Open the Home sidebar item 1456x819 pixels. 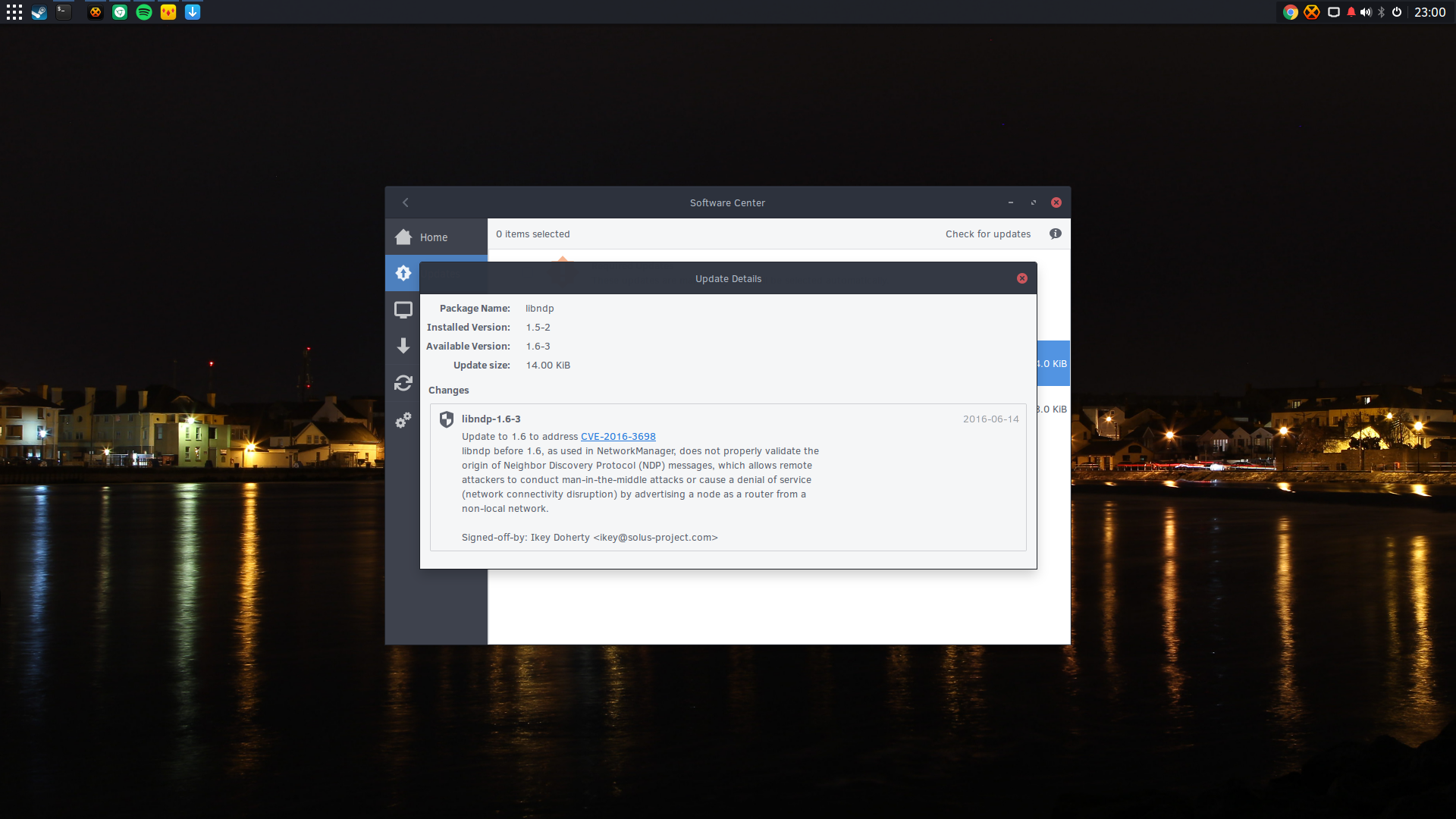(436, 237)
